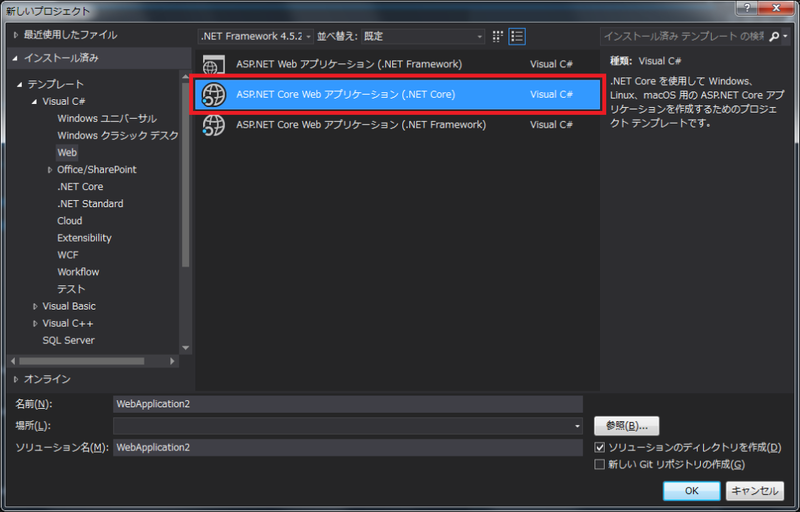Image resolution: width=800 pixels, height=512 pixels.
Task: Select the Web category
Action: pyautogui.click(x=67, y=152)
